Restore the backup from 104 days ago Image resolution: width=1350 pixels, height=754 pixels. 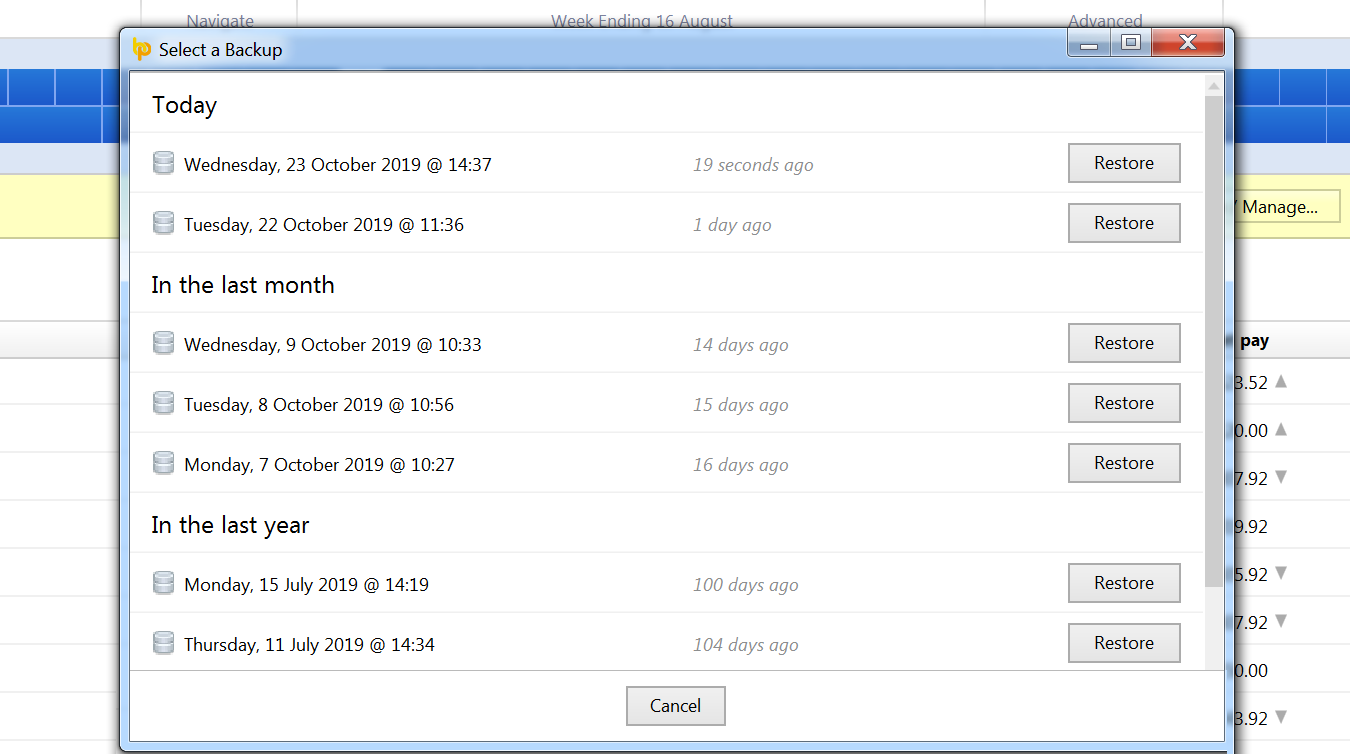(x=1123, y=643)
